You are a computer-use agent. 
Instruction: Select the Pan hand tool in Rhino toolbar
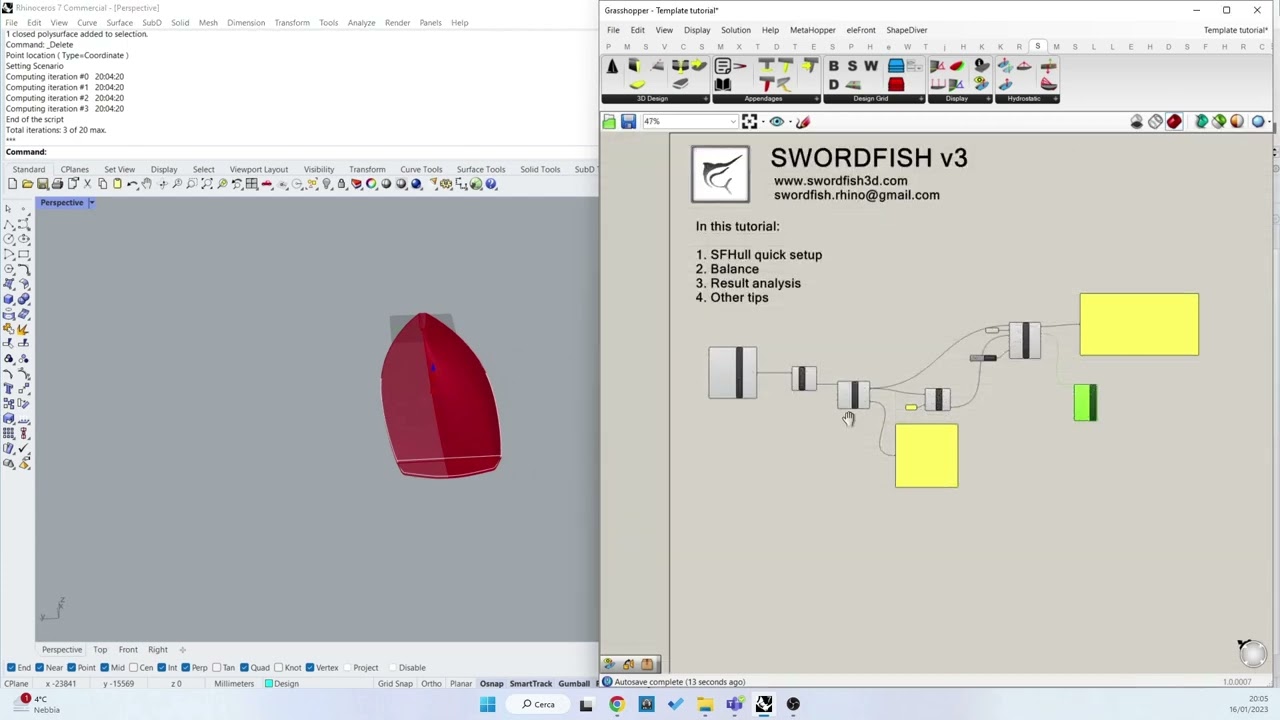pyautogui.click(x=146, y=184)
